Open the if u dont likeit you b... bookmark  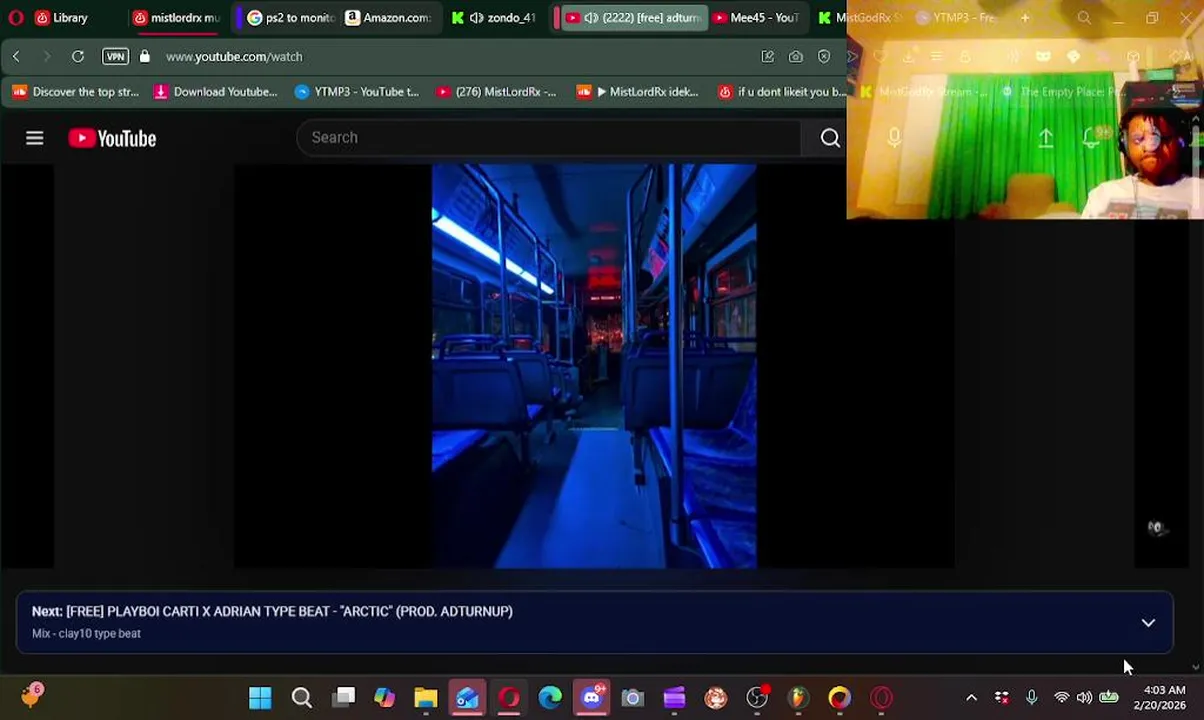tap(782, 92)
